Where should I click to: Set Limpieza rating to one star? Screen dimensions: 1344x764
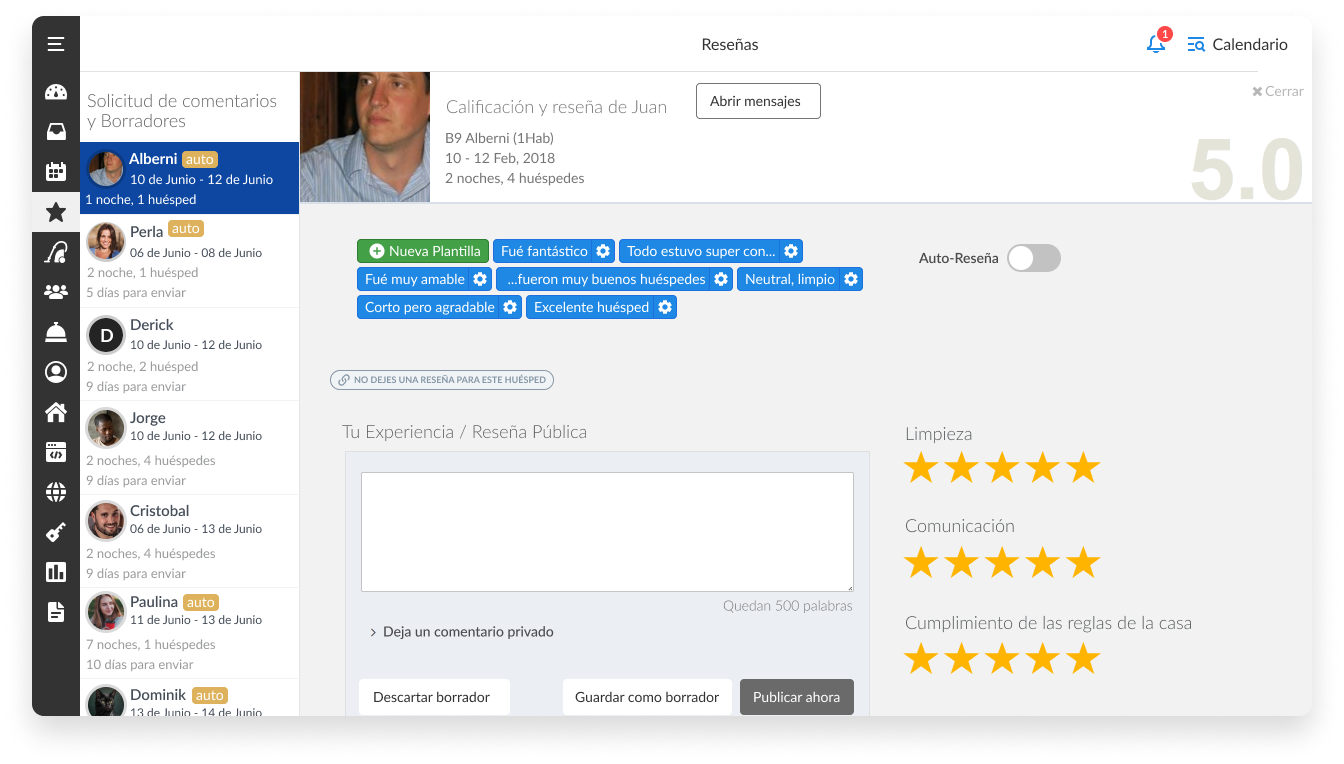921,468
